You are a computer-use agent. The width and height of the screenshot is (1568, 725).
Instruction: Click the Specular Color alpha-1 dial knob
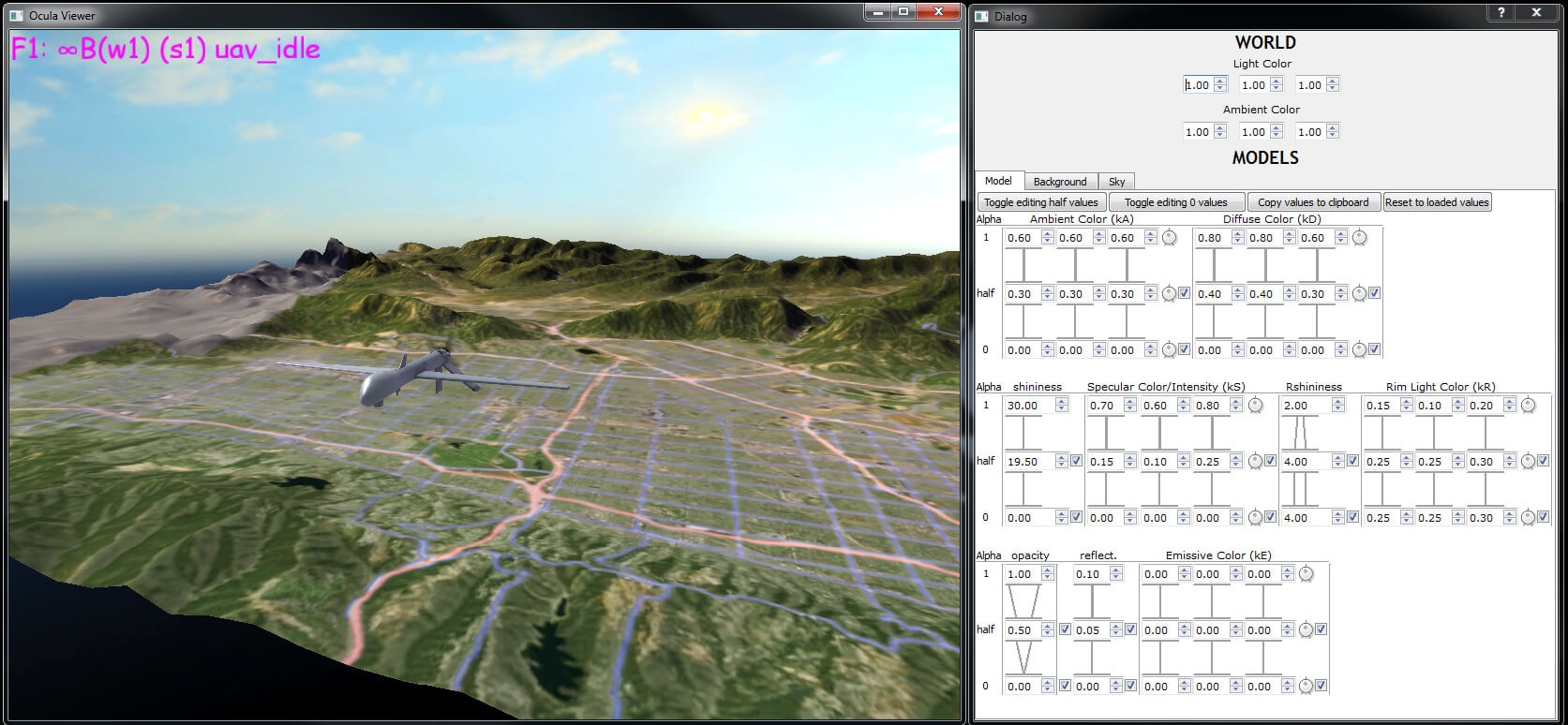point(1255,406)
